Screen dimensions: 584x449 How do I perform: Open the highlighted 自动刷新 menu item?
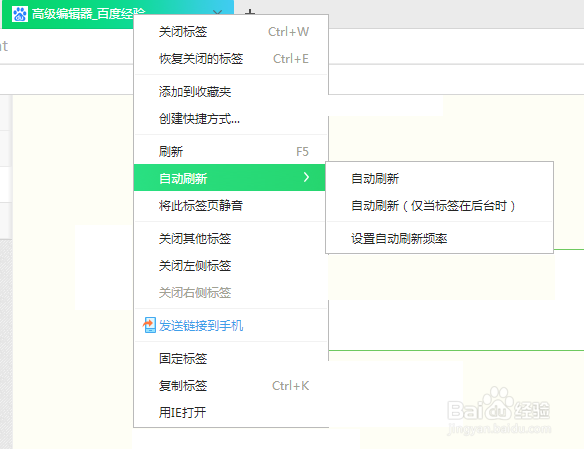click(229, 178)
